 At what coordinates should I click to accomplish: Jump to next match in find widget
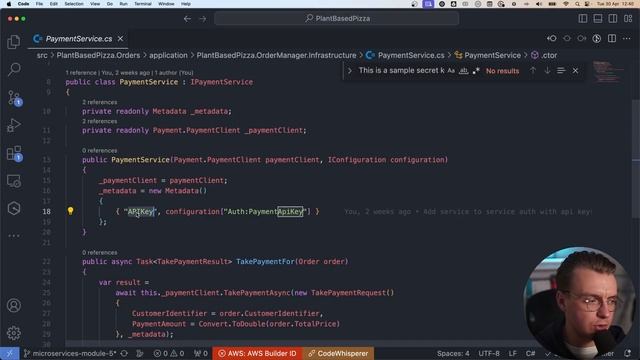pos(547,71)
